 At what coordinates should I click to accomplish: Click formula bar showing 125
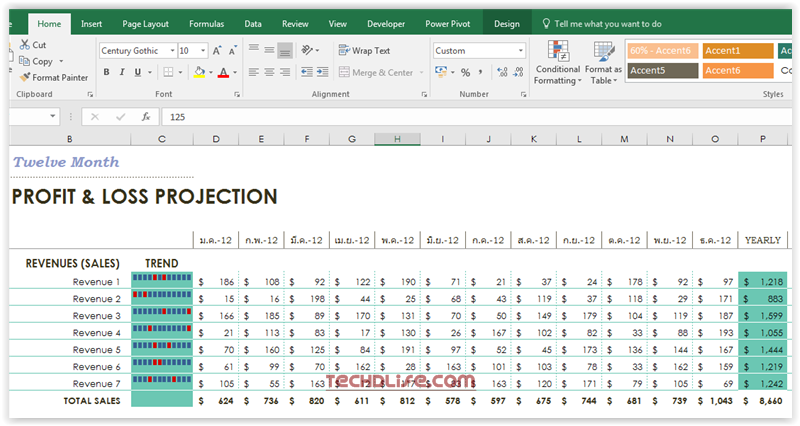tap(477, 117)
